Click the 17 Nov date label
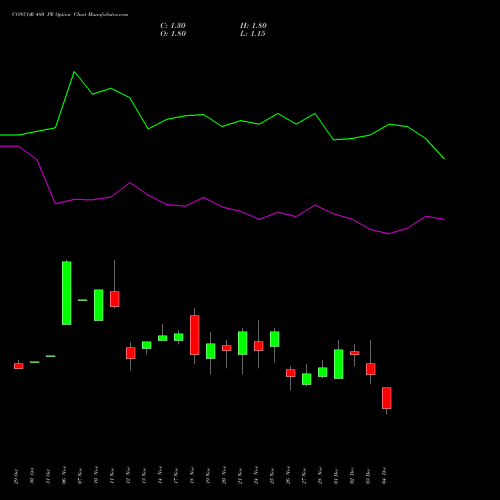The image size is (500, 500). coord(176,475)
